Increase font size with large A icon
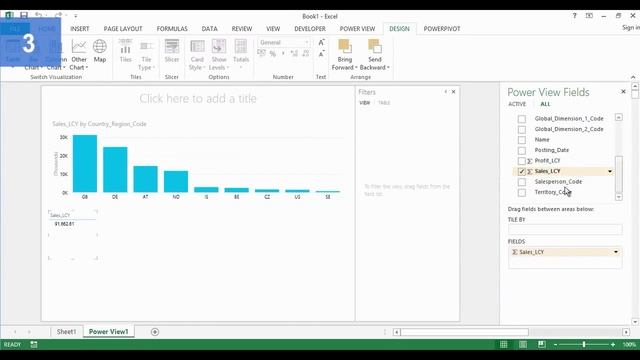This screenshot has height=360, width=640. 321,42
